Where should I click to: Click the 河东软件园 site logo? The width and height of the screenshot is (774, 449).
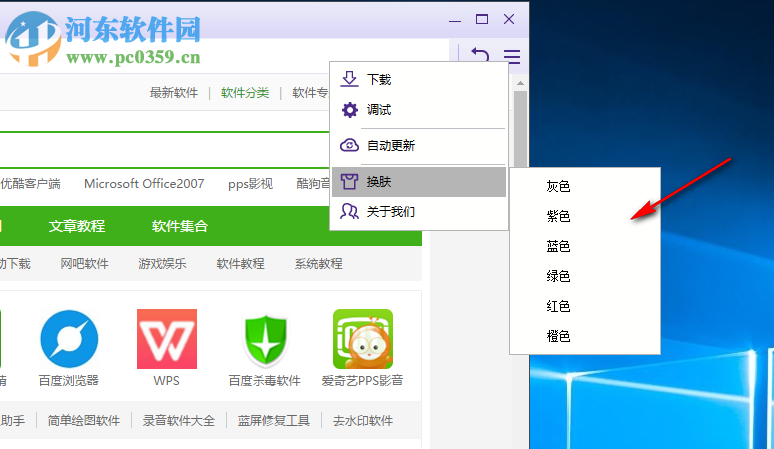[103, 39]
